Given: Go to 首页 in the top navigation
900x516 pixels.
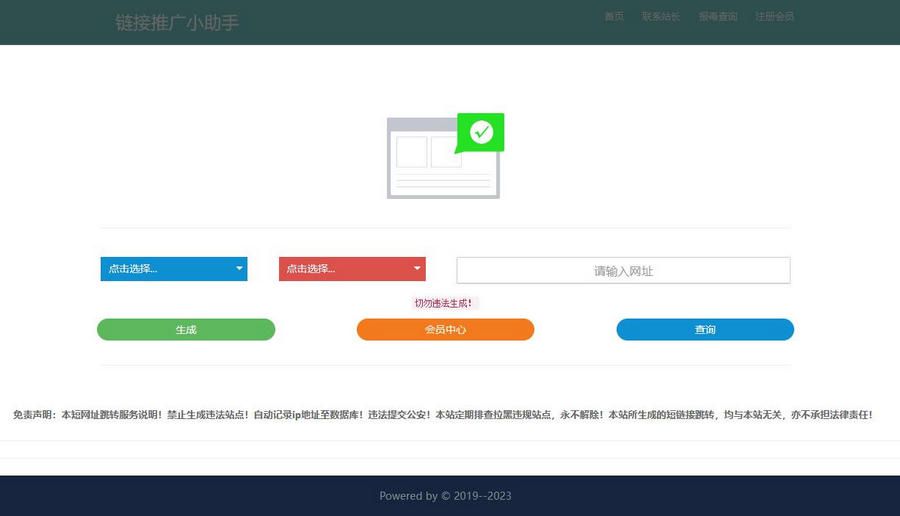Looking at the screenshot, I should pyautogui.click(x=614, y=16).
